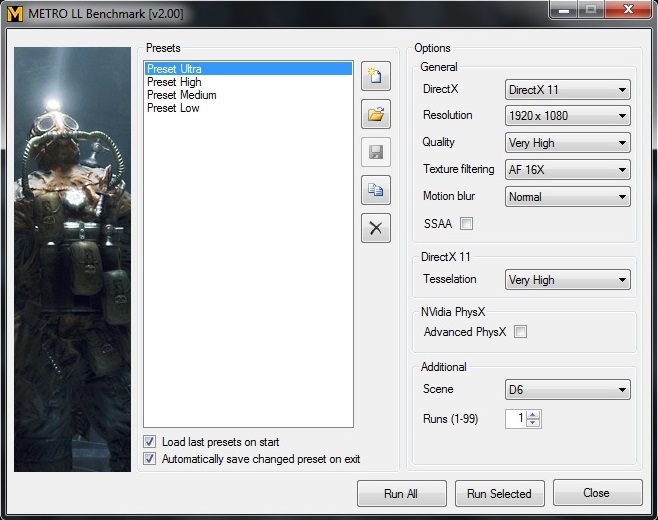Viewport: 658px width, 520px height.
Task: Click the save preset floppy disk icon
Action: tap(375, 152)
